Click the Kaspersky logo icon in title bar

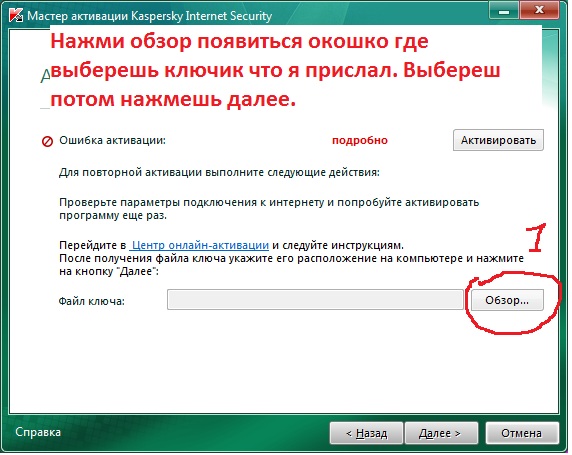tap(16, 16)
